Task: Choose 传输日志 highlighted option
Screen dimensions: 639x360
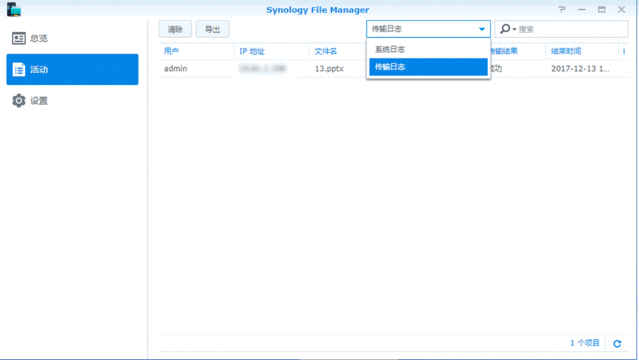Action: point(428,67)
